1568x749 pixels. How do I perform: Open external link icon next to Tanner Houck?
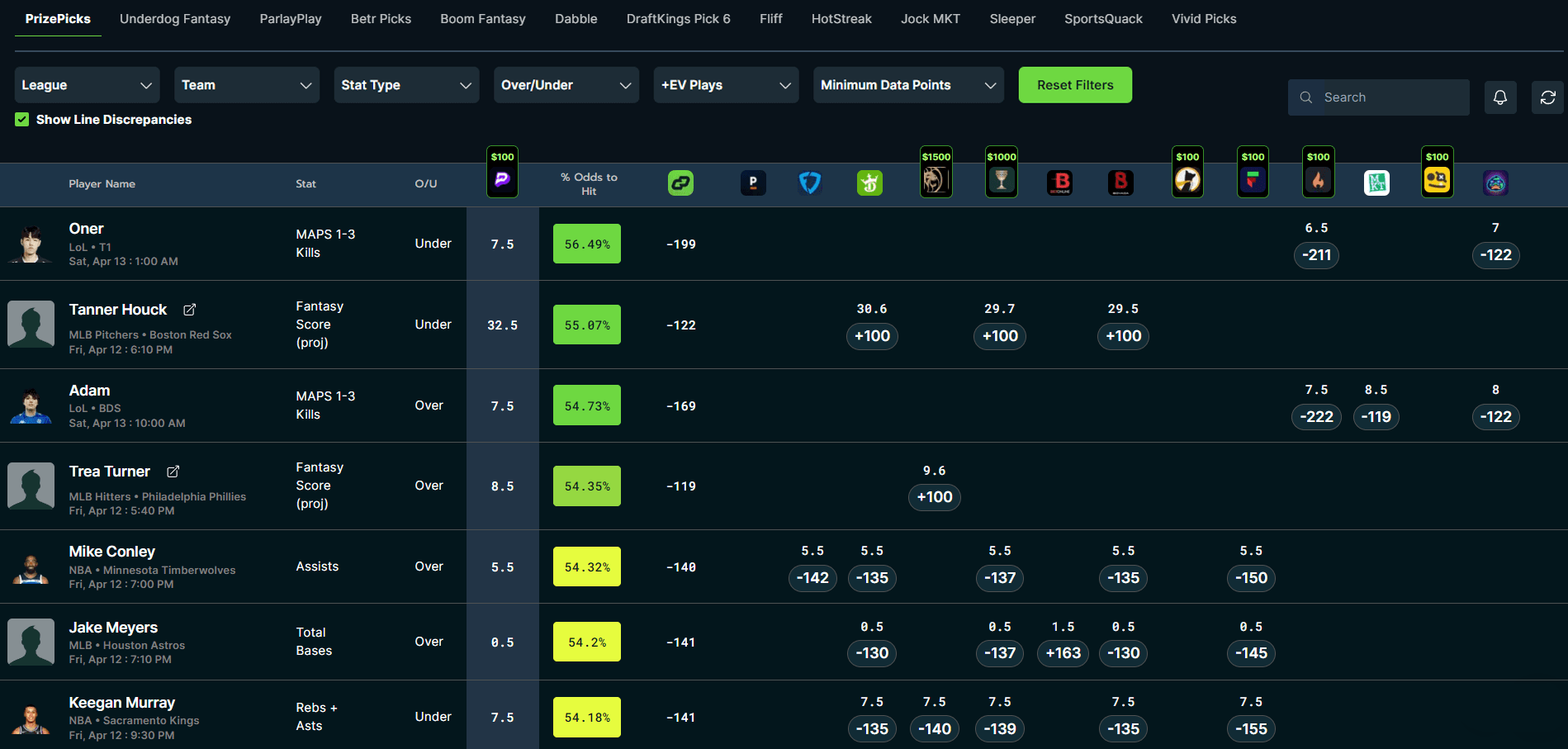tap(189, 310)
